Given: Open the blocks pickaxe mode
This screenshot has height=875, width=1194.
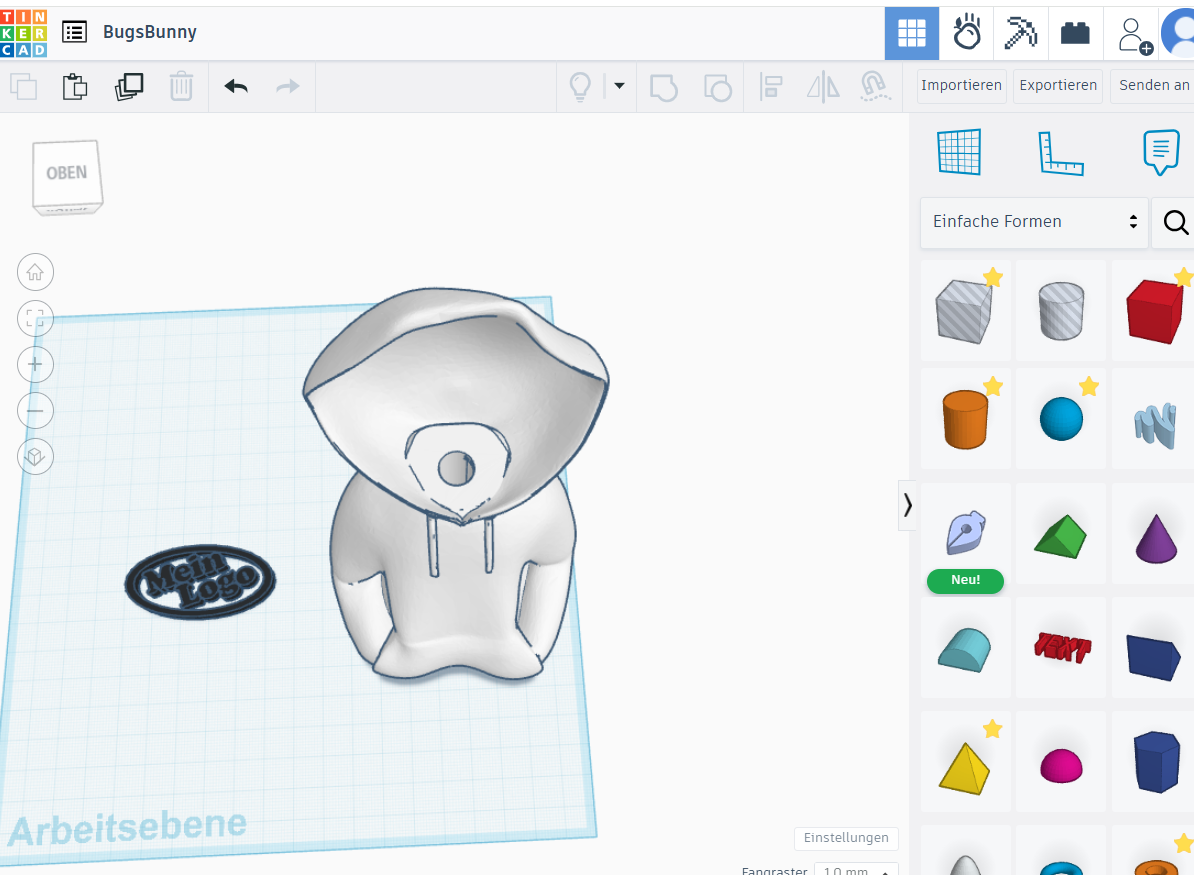Looking at the screenshot, I should (1021, 34).
